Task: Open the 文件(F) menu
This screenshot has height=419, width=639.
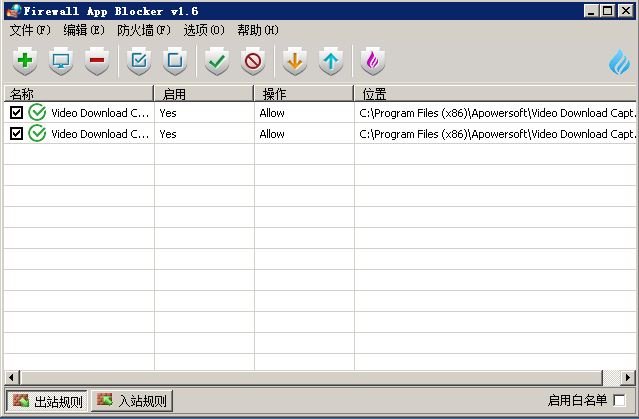Action: 30,30
